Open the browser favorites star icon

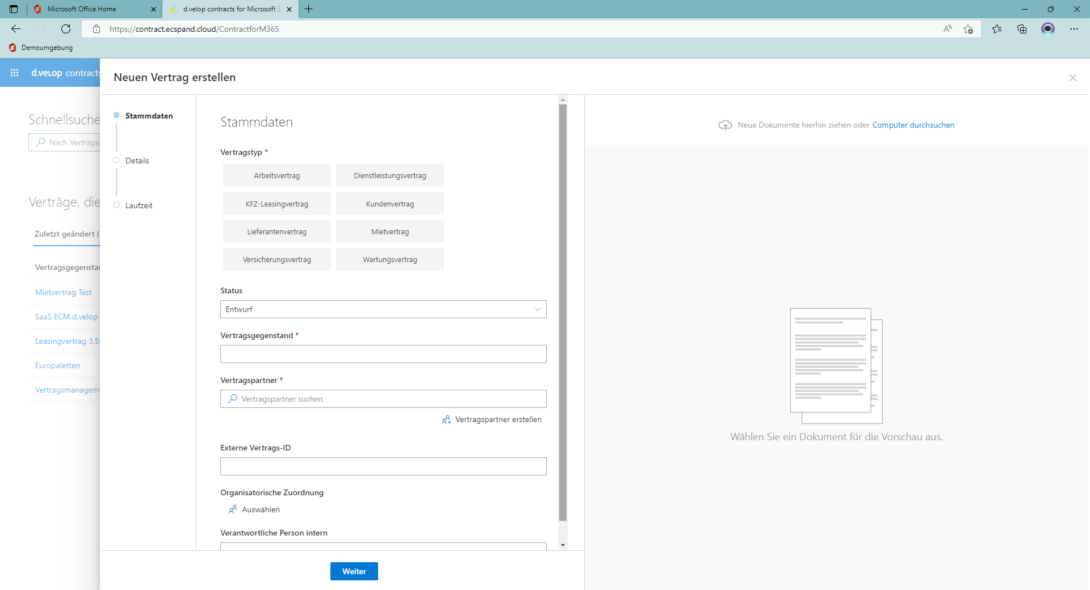point(996,29)
